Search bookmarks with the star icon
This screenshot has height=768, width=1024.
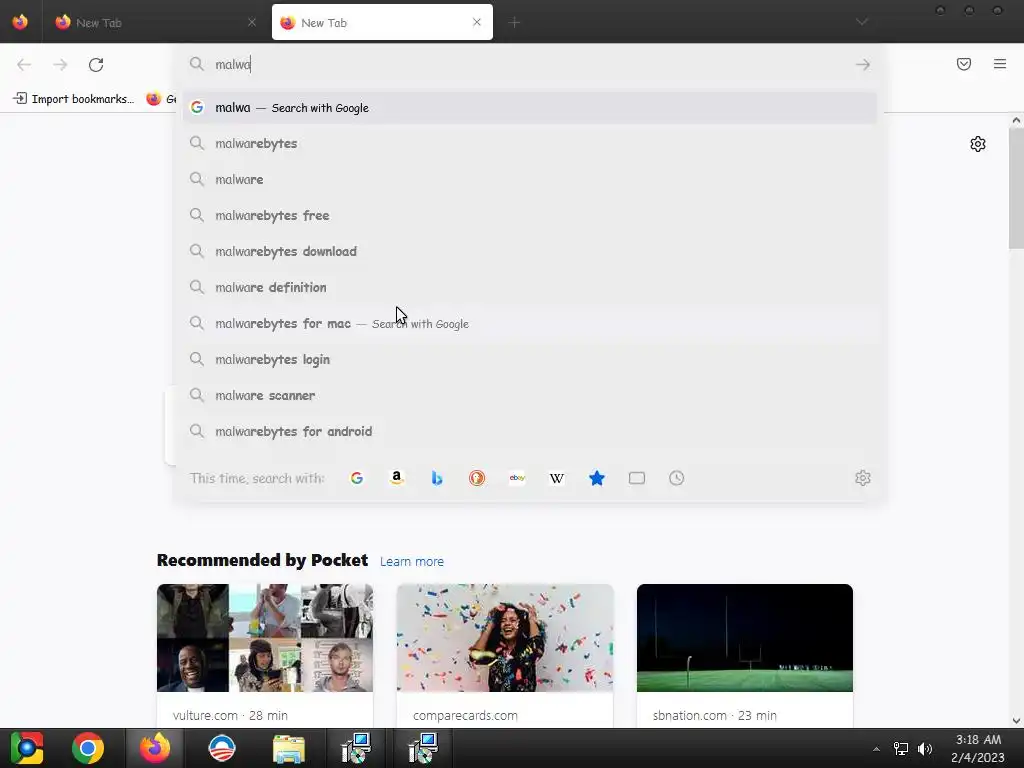coord(597,478)
